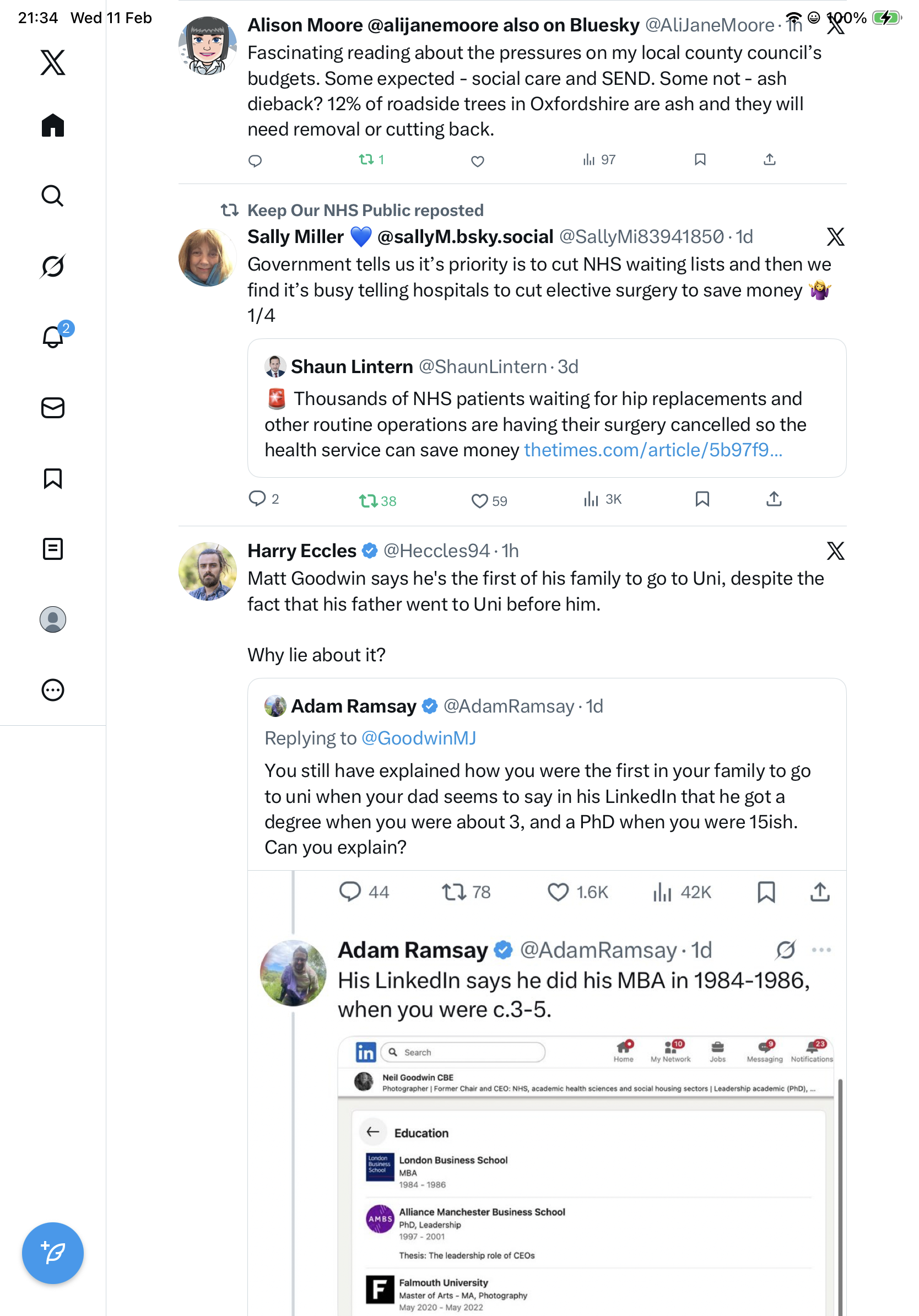
Task: Open the Profile page from sidebar
Action: pos(53,619)
